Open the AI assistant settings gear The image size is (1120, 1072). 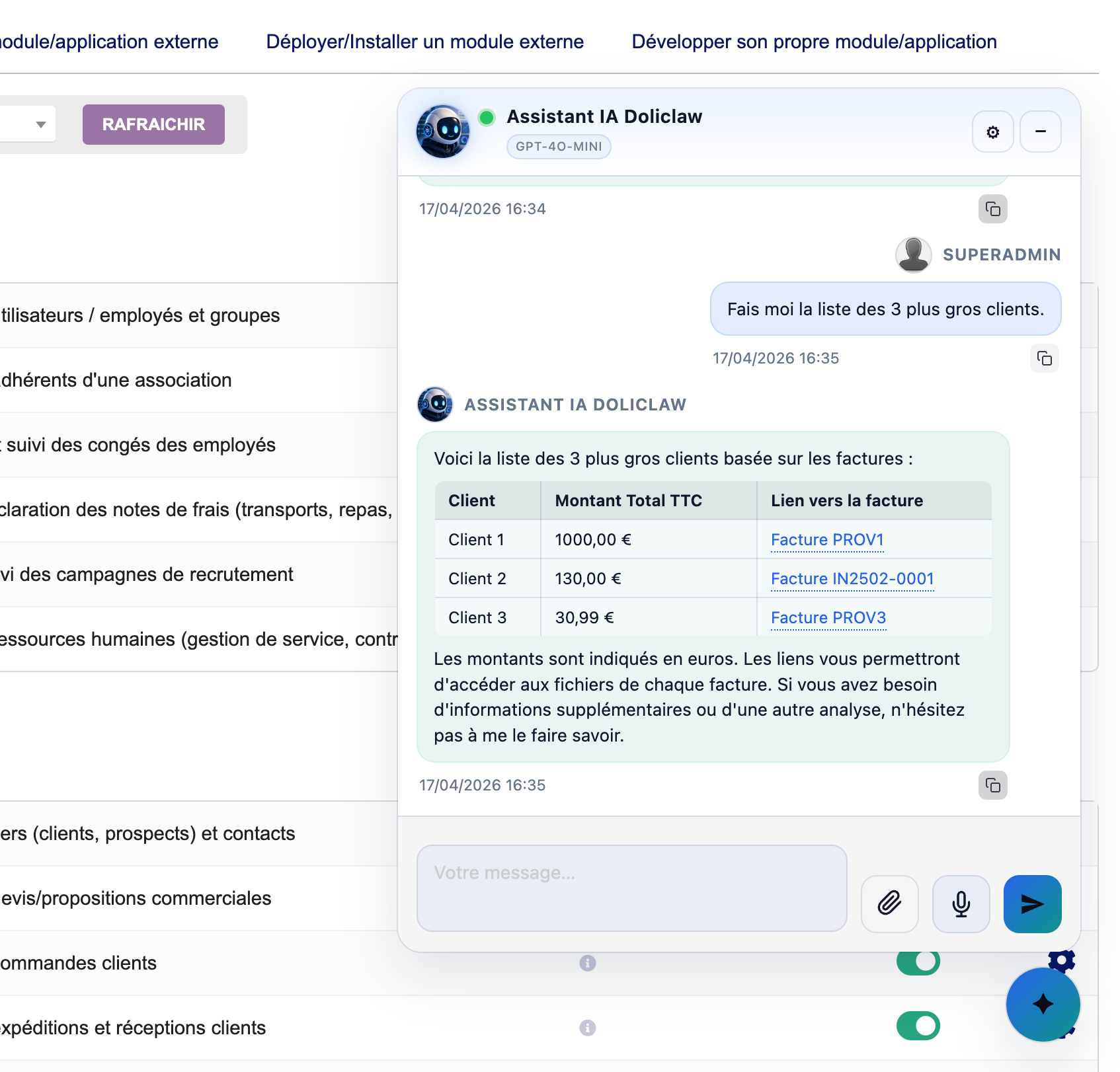pos(992,132)
